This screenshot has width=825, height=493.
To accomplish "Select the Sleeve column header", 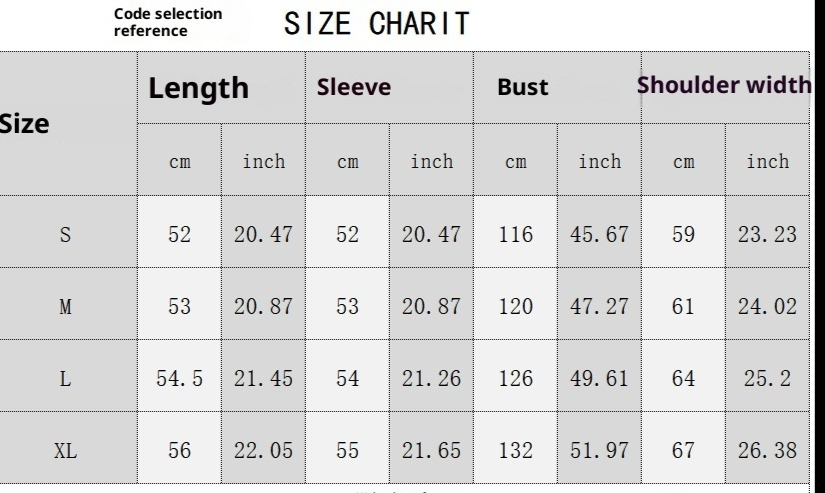I will [353, 88].
